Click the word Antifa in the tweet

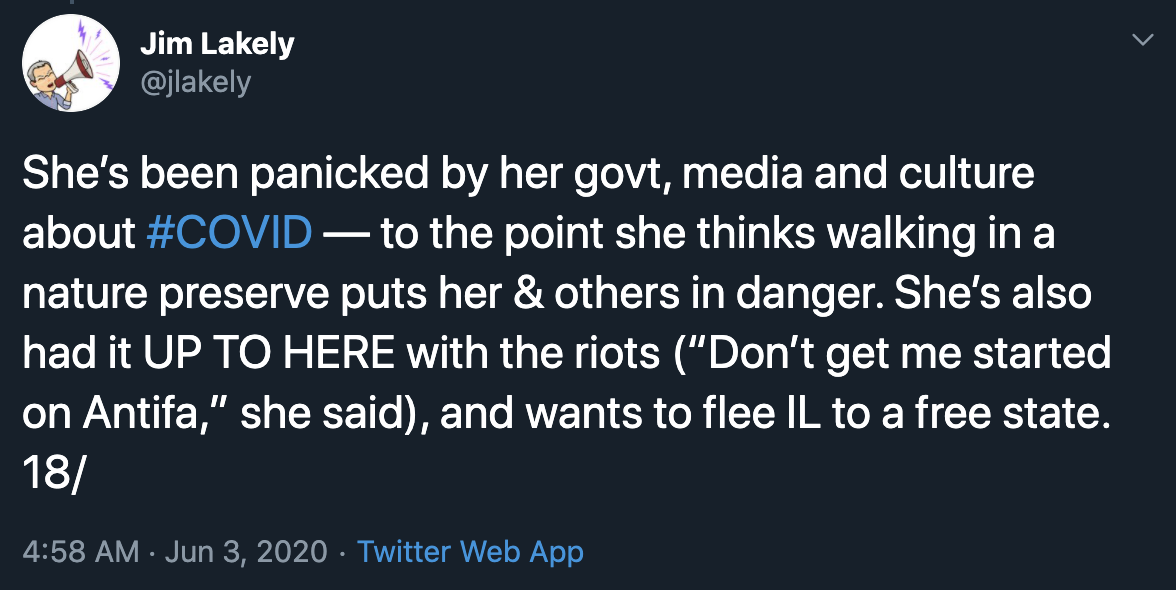click(x=138, y=413)
